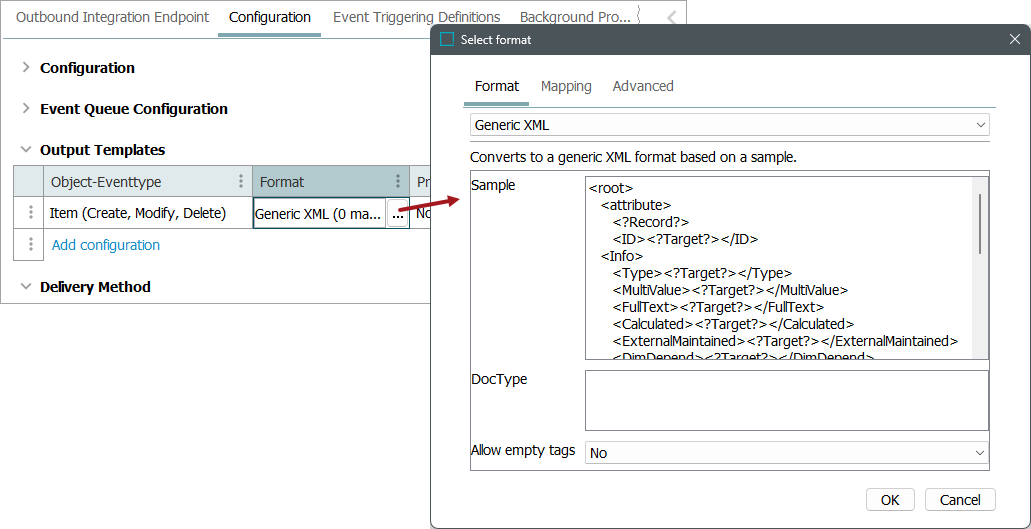
Task: Click the Sample text area scrollbar
Action: [x=980, y=225]
